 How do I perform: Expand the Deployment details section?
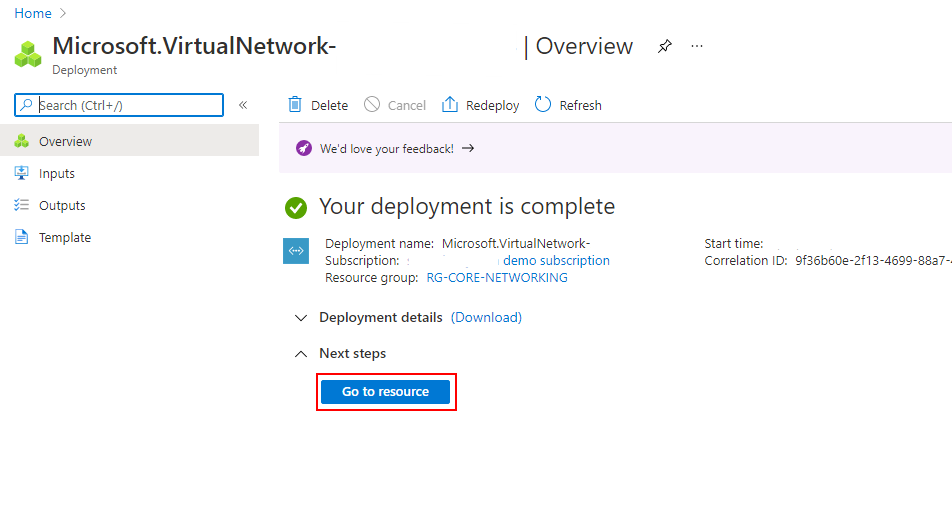(x=301, y=317)
